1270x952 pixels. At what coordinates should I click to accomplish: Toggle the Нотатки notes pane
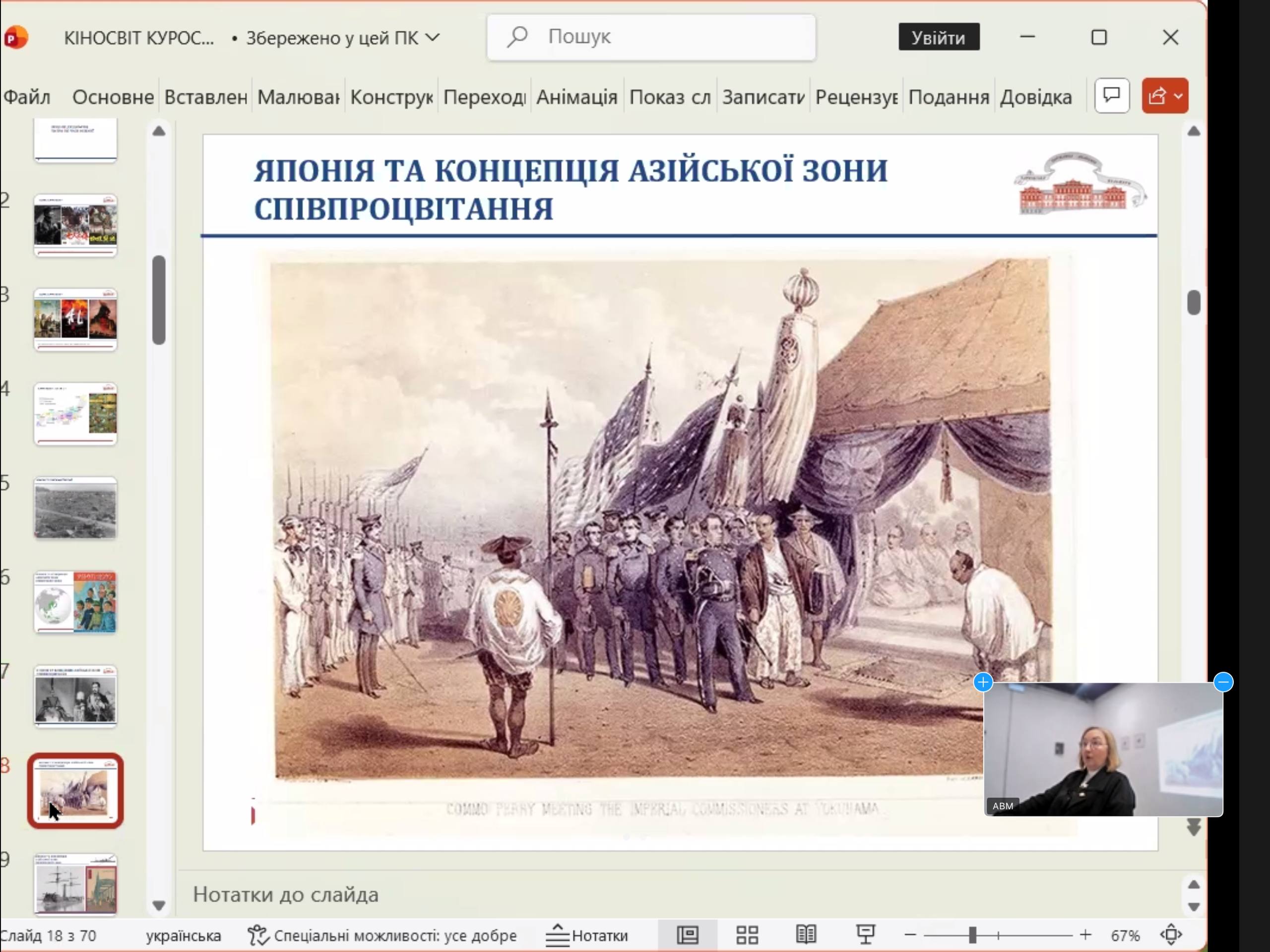(x=587, y=935)
